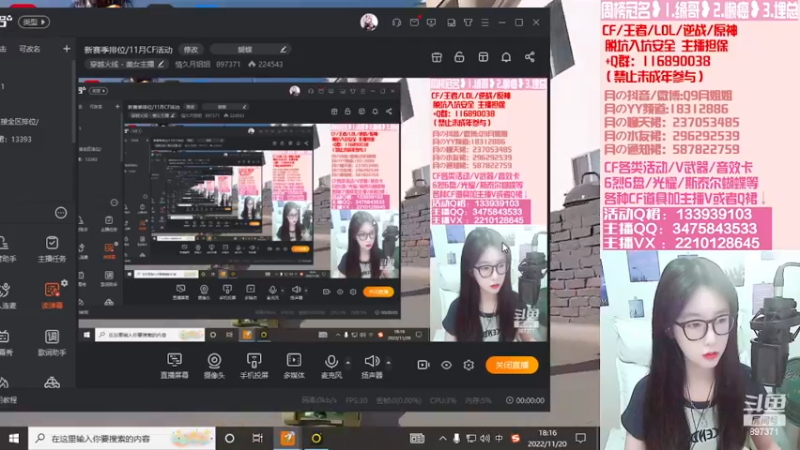Open Windows notification center
The image size is (800, 450).
click(x=581, y=438)
